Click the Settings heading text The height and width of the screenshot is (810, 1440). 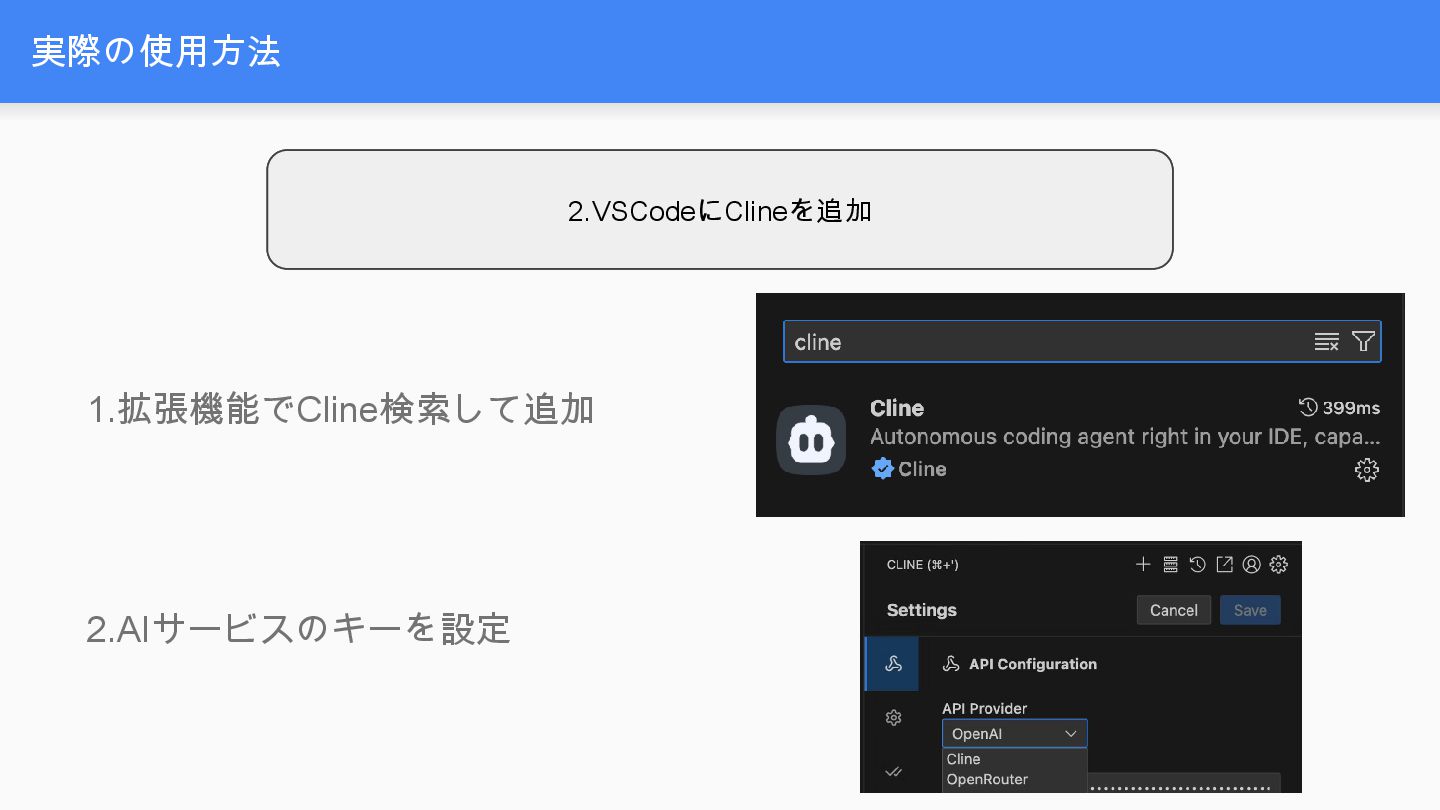[x=921, y=610]
